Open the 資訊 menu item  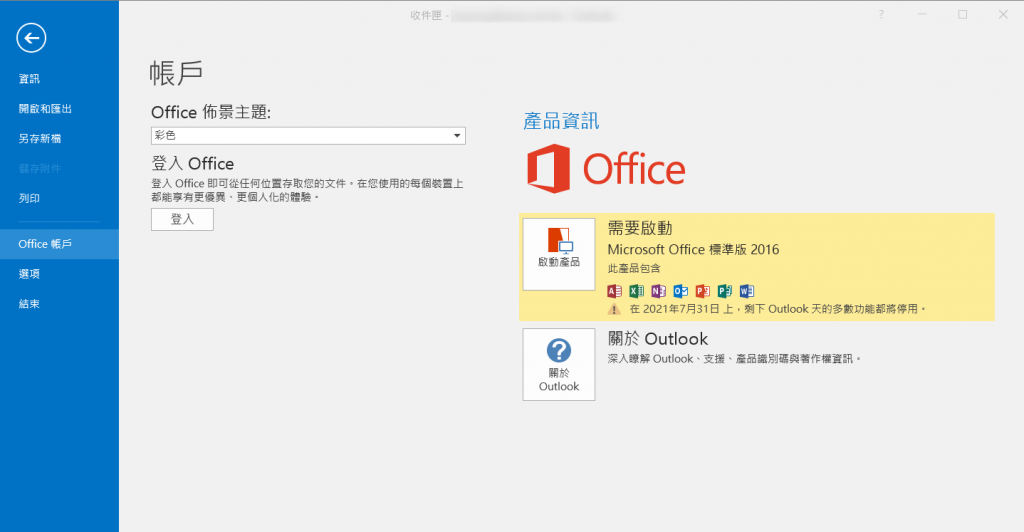[x=29, y=79]
